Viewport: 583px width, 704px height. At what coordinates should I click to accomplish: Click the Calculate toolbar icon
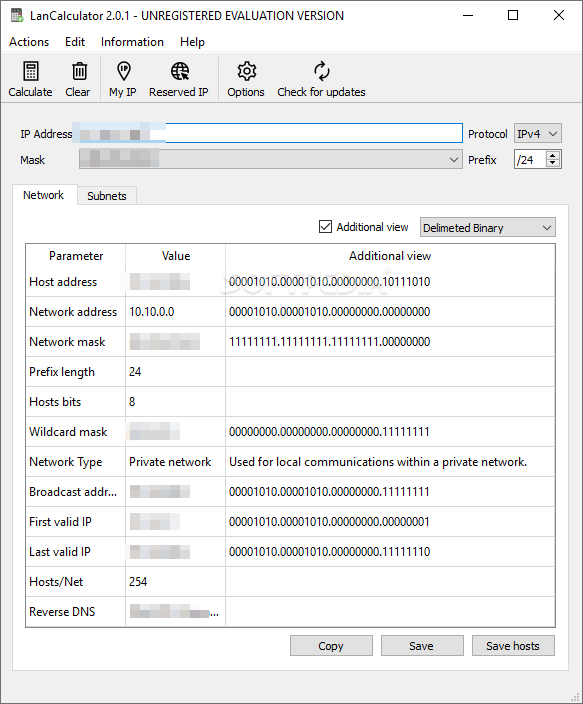[x=31, y=71]
